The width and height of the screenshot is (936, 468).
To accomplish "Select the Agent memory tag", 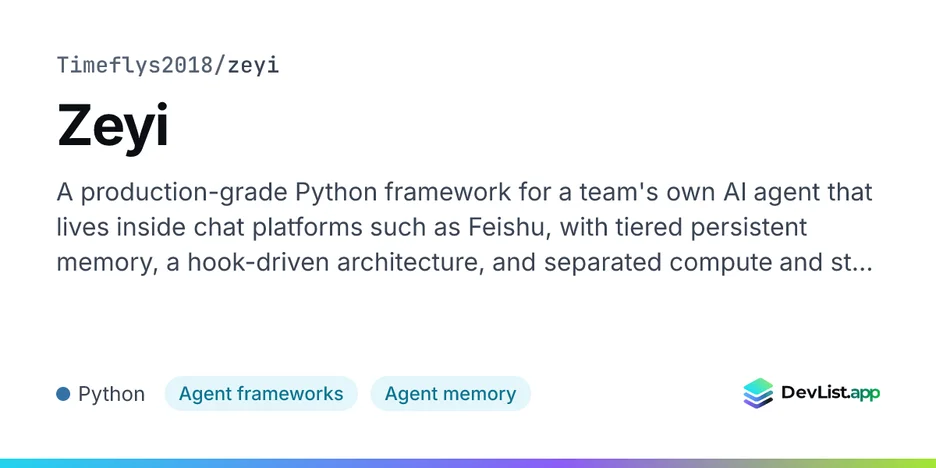I will tap(450, 394).
